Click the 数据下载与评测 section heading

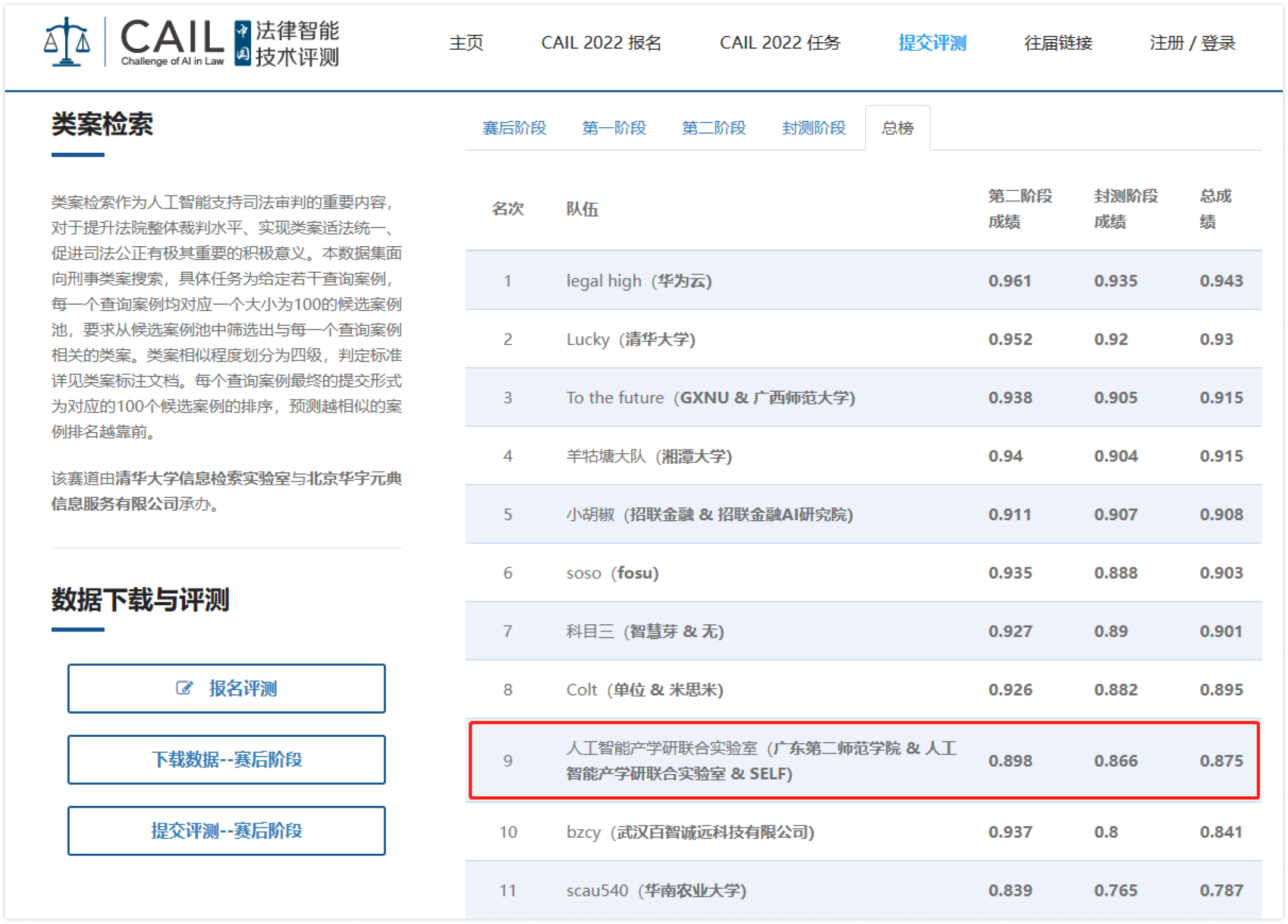pyautogui.click(x=140, y=599)
